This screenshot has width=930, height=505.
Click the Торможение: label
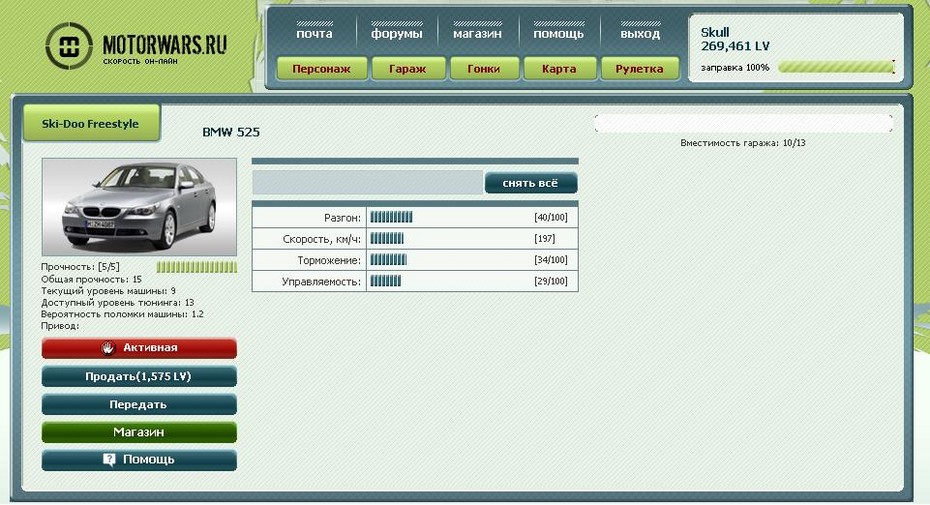click(x=329, y=261)
